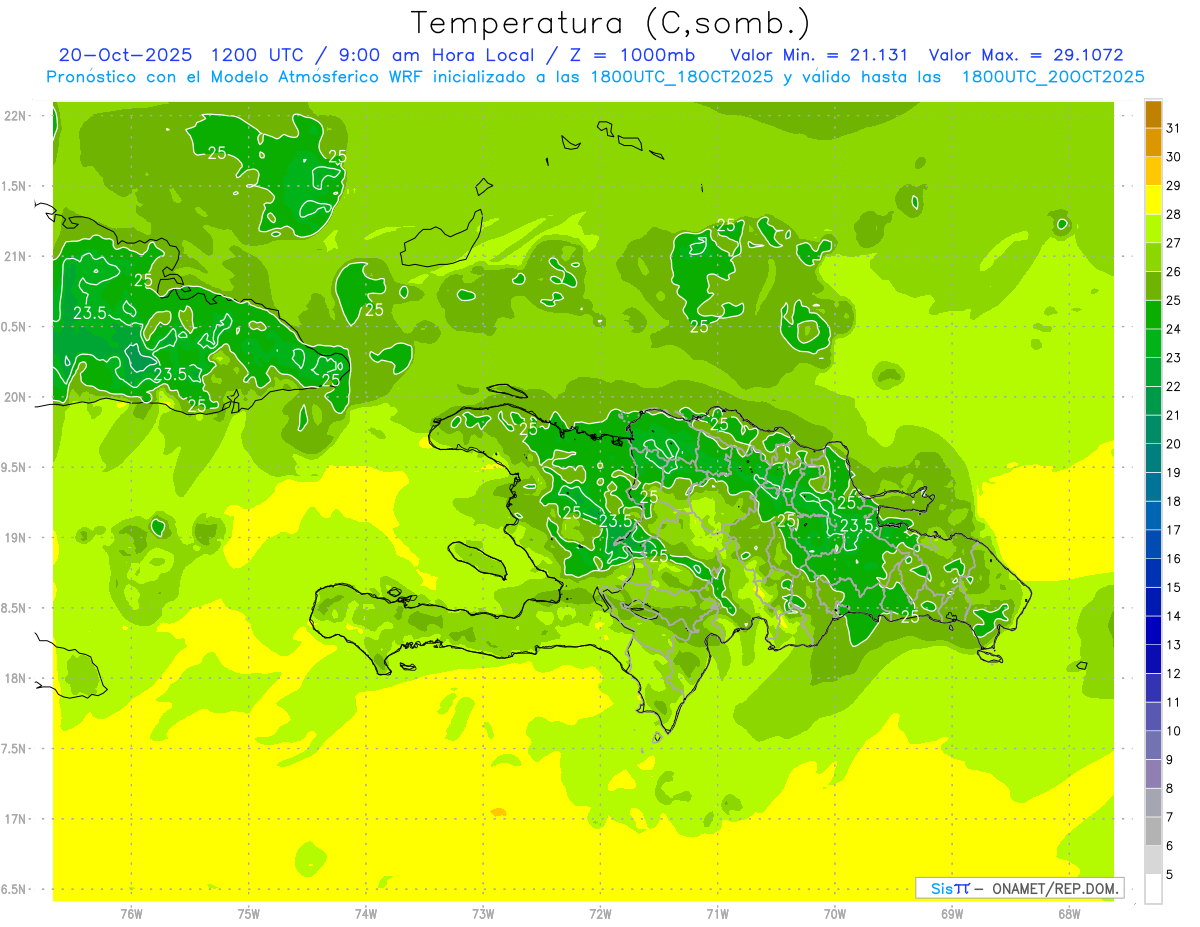The image size is (1200, 927).
Task: Click the color bar label '31'
Action: tap(1174, 128)
